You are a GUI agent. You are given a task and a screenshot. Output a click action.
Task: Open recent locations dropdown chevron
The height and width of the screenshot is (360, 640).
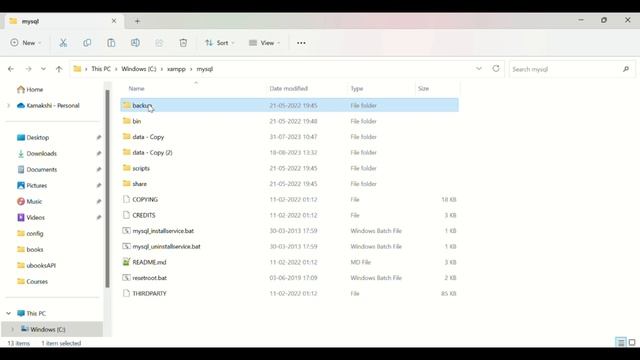[43, 69]
